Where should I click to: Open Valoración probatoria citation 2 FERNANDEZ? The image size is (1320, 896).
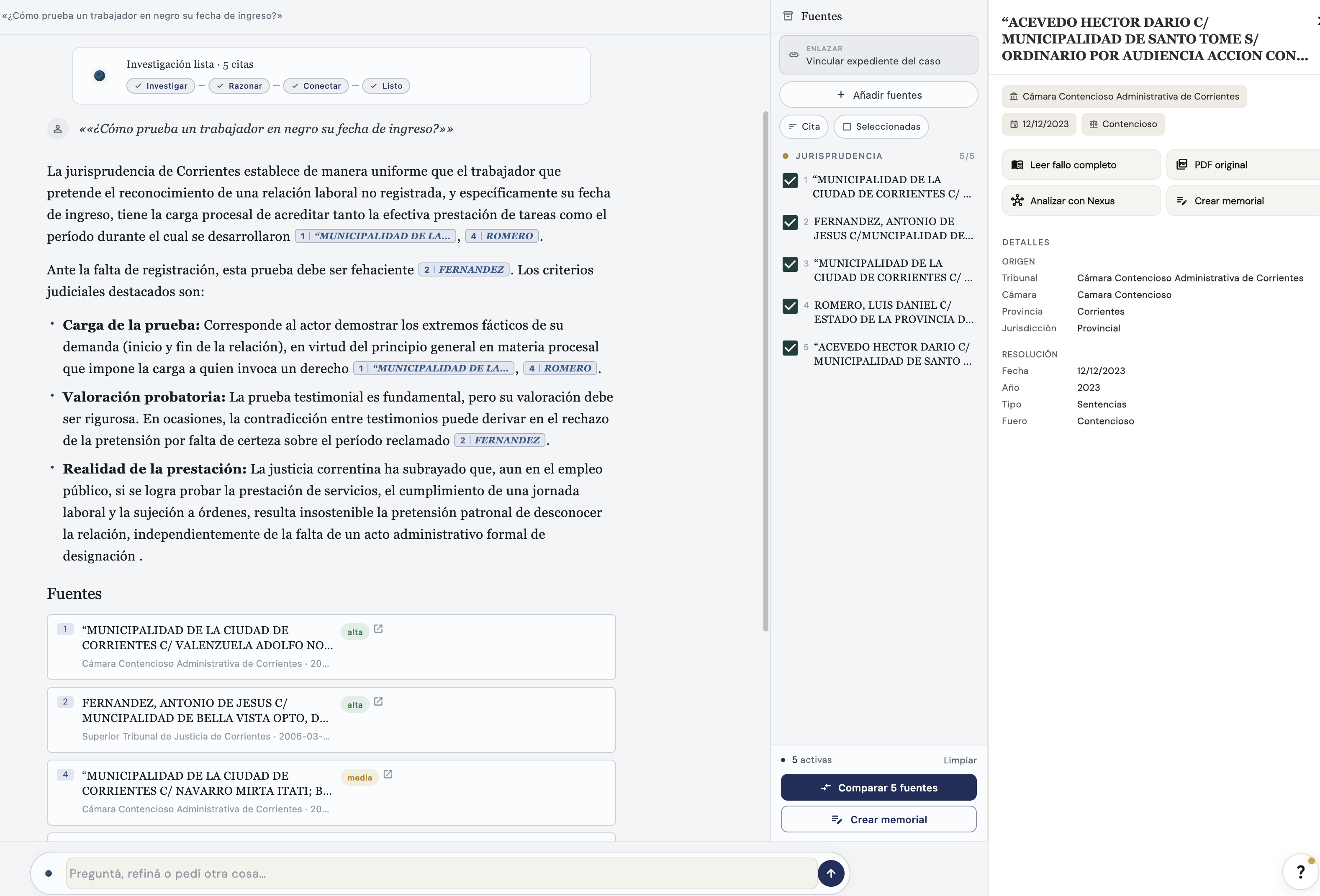point(500,440)
